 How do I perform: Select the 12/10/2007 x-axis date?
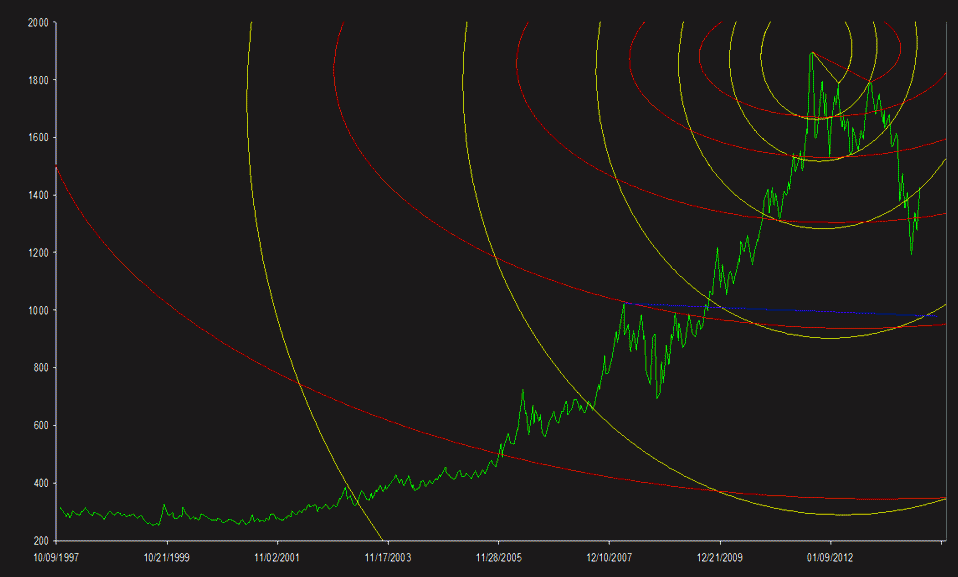(609, 557)
